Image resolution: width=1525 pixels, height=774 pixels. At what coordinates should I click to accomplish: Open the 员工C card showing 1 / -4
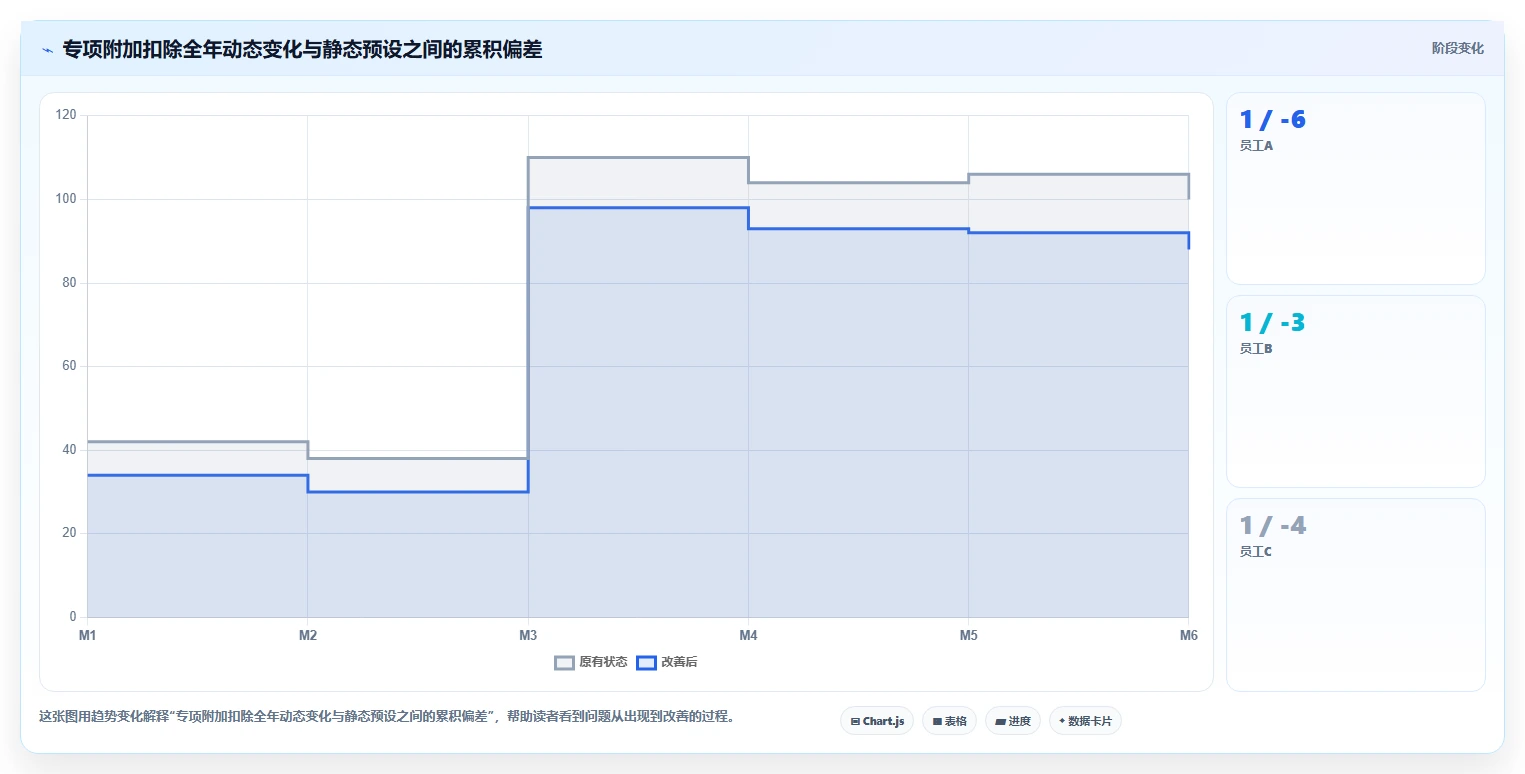(1355, 595)
